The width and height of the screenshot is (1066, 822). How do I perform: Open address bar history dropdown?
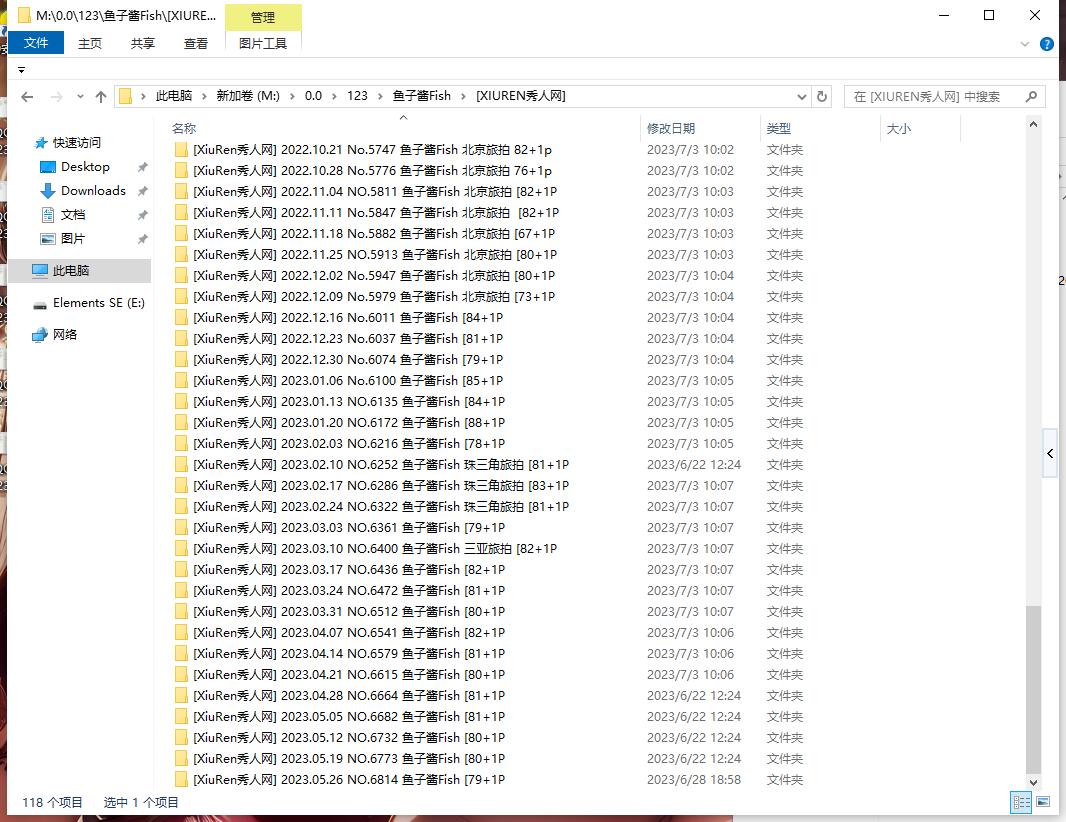(x=802, y=97)
